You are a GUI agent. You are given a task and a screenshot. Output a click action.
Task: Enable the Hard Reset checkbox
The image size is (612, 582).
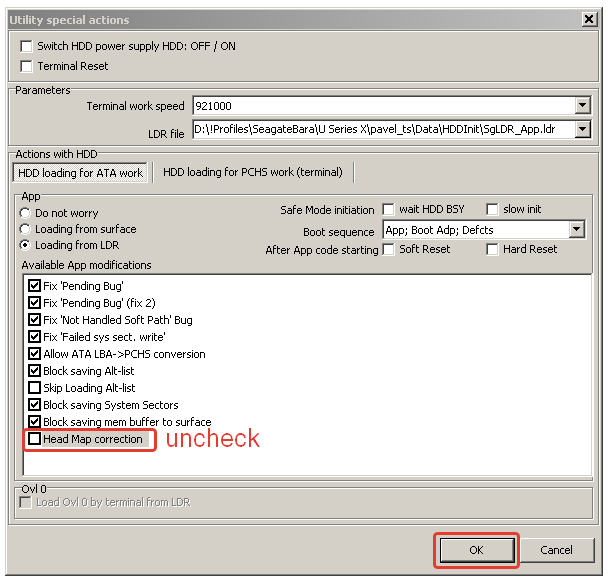click(492, 249)
